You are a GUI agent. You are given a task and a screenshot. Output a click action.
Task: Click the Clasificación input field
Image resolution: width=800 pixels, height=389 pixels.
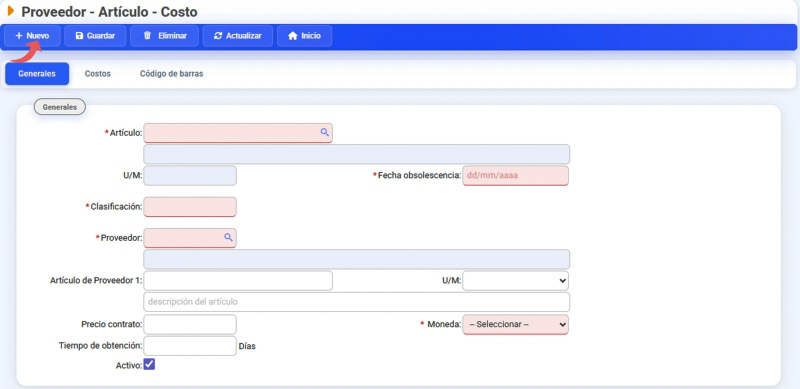(190, 207)
